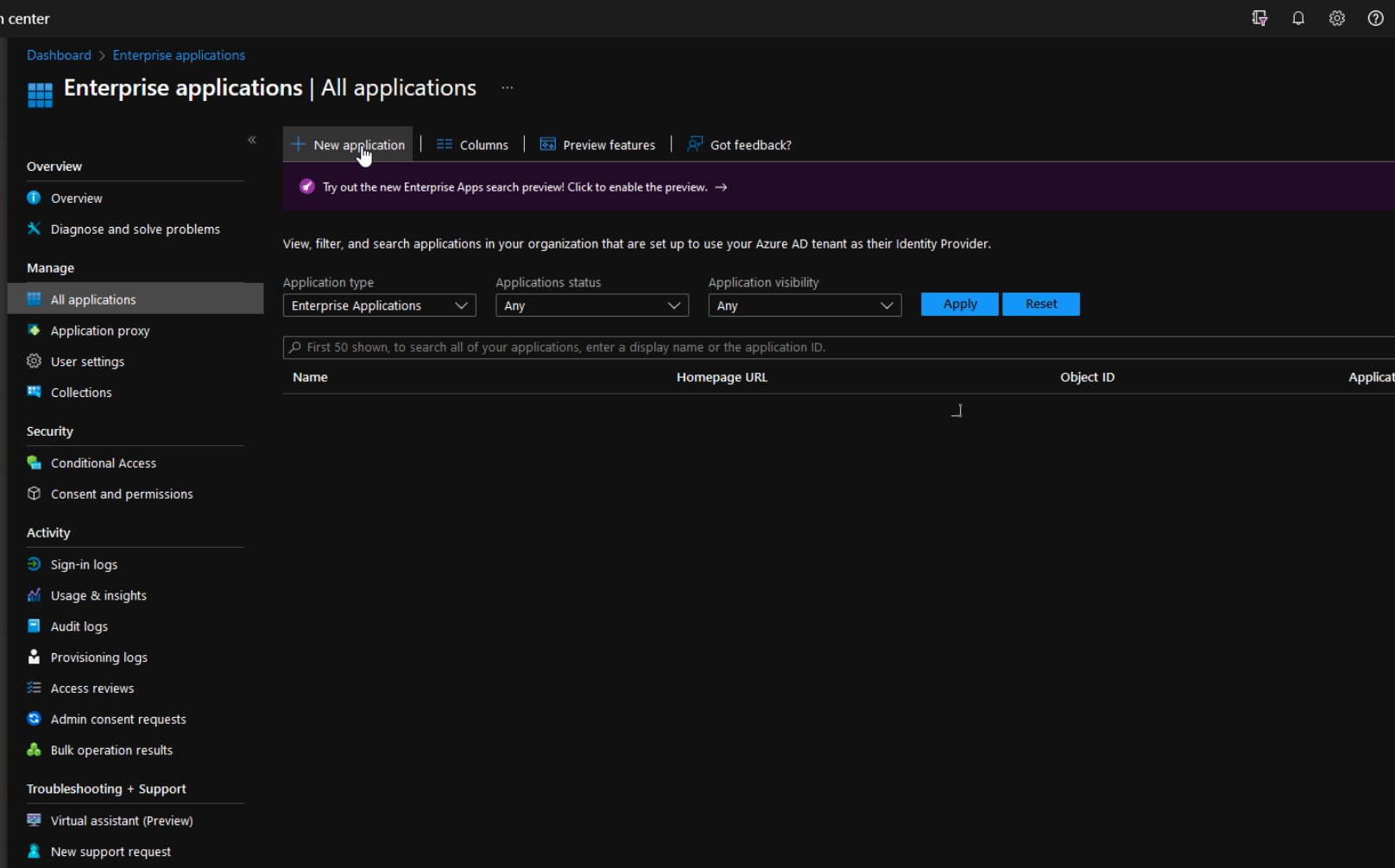Open the directory and subscription filter icon
Viewport: 1395px width, 868px height.
(x=1259, y=18)
